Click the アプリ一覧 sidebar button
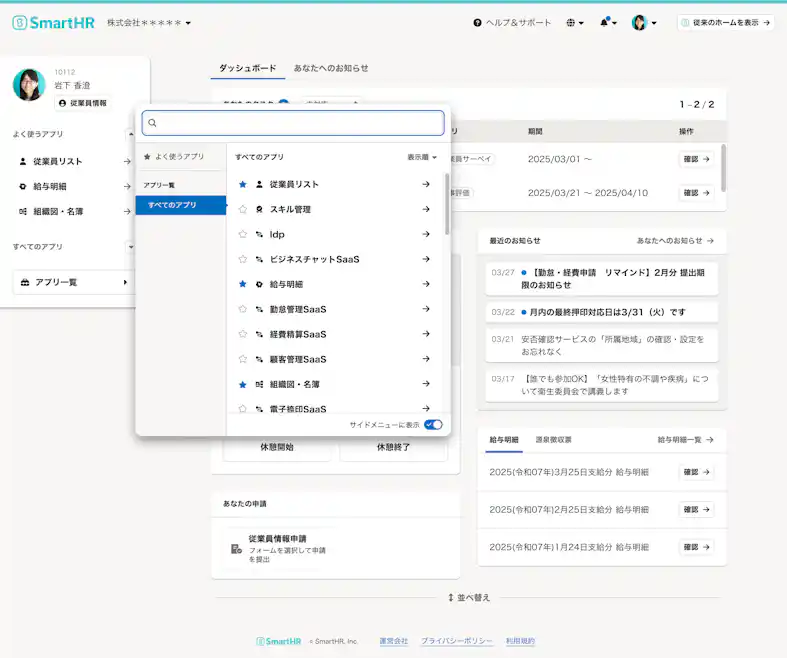 [x=74, y=283]
